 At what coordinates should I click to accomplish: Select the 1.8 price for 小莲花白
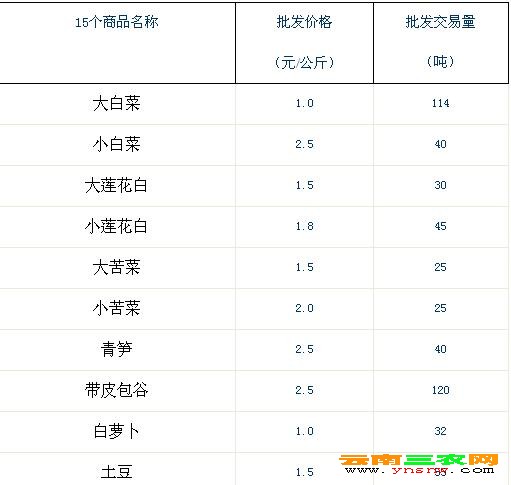[x=304, y=226]
